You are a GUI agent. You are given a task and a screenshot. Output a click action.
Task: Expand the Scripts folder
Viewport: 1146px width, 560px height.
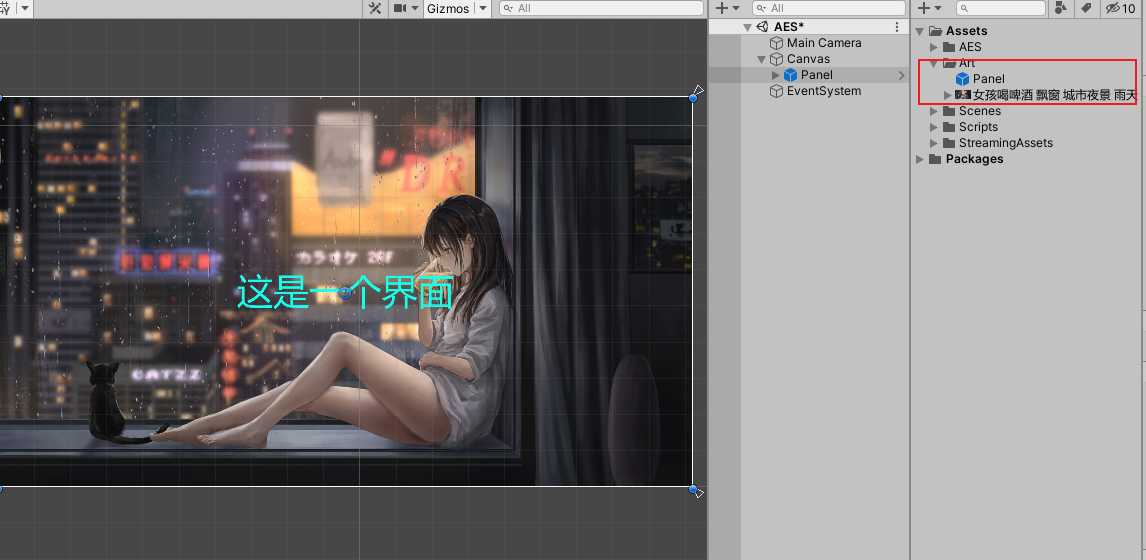[933, 127]
